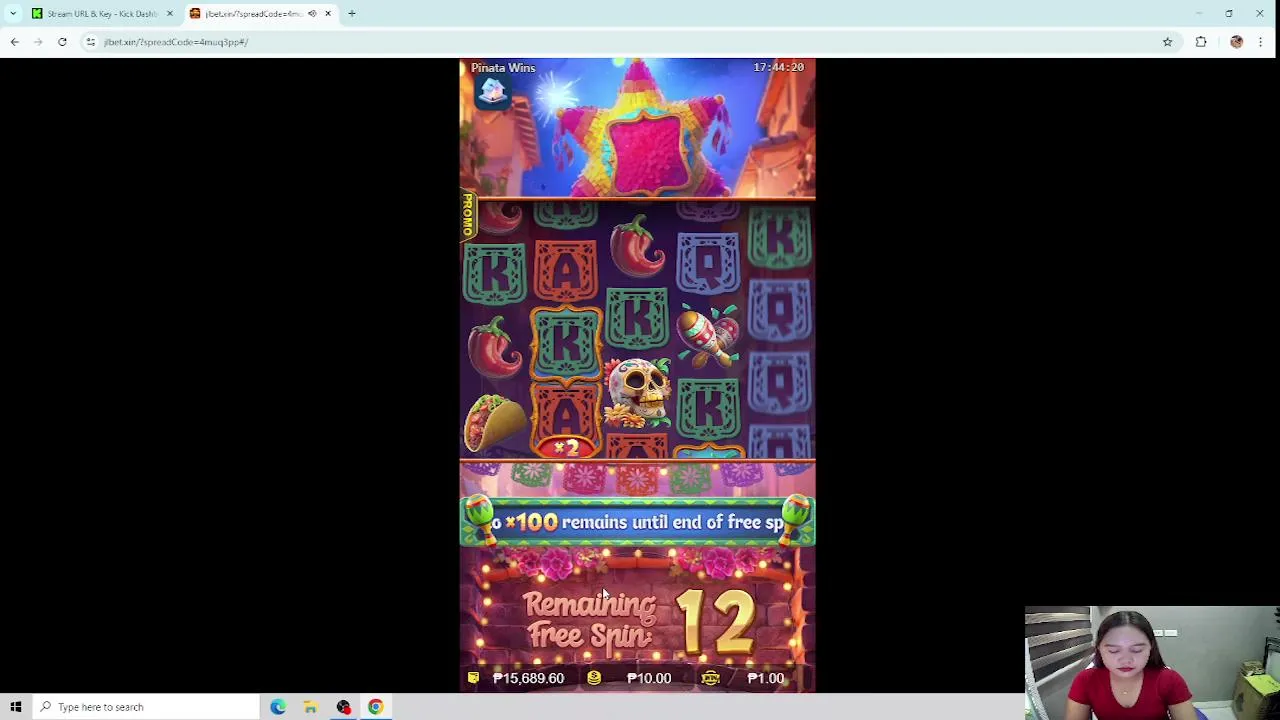This screenshot has height=720, width=1280.
Task: Click browser back arrow
Action: [14, 42]
